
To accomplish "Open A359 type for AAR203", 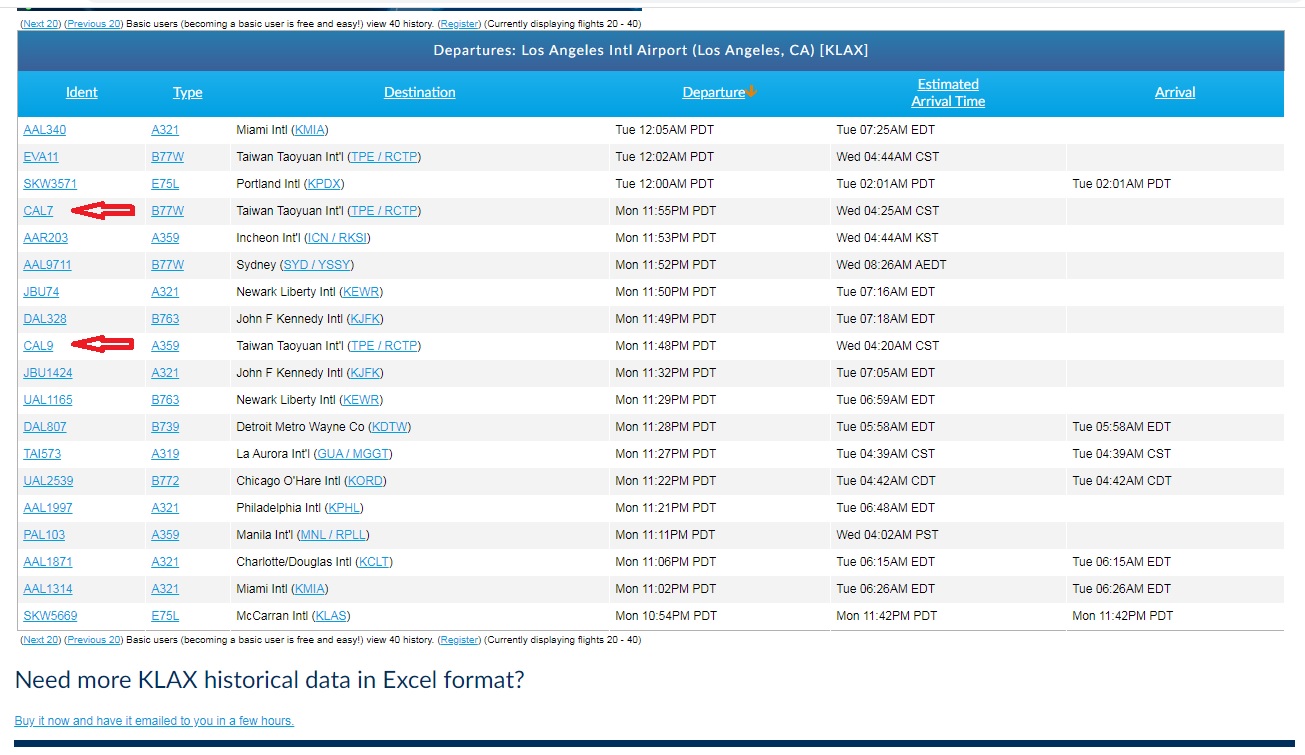I will 165,238.
